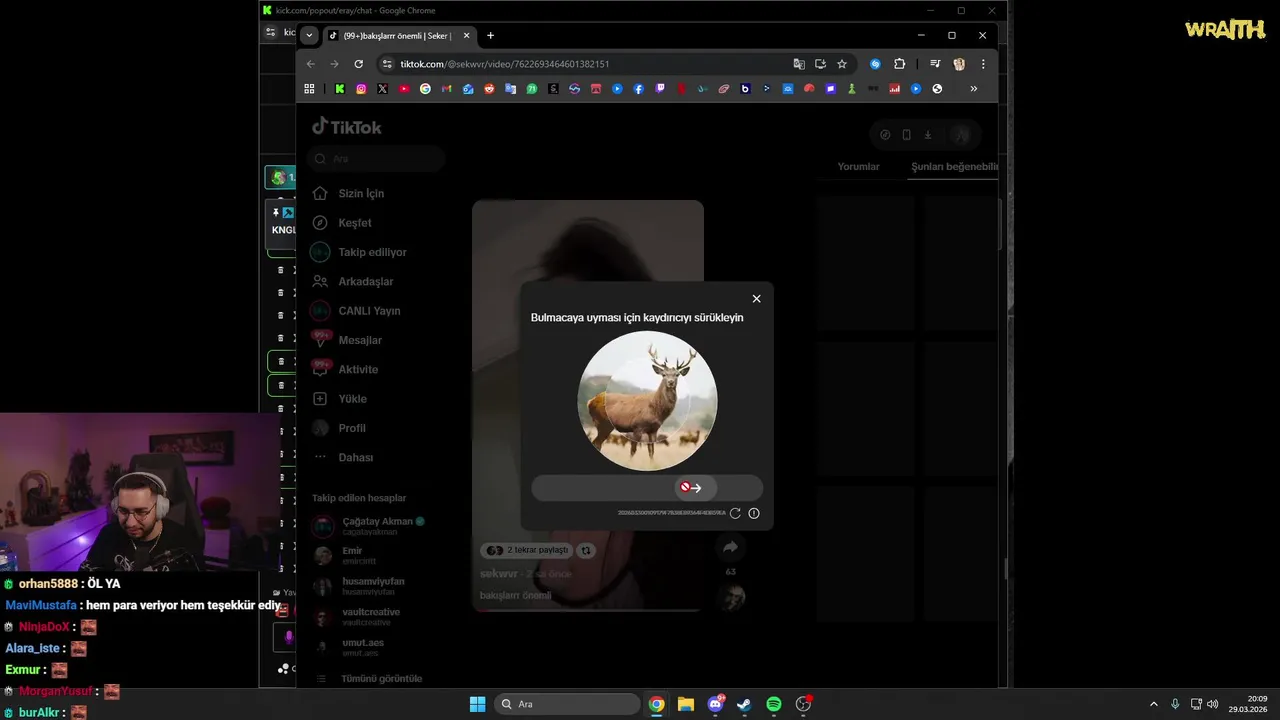This screenshot has height=720, width=1280.
Task: Open a new Chrome tab
Action: click(x=490, y=35)
